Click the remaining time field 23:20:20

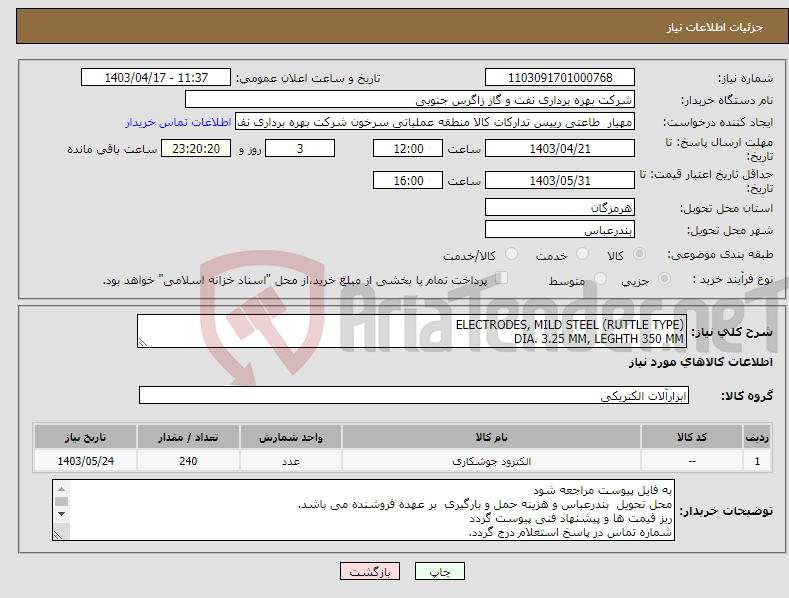[x=196, y=148]
